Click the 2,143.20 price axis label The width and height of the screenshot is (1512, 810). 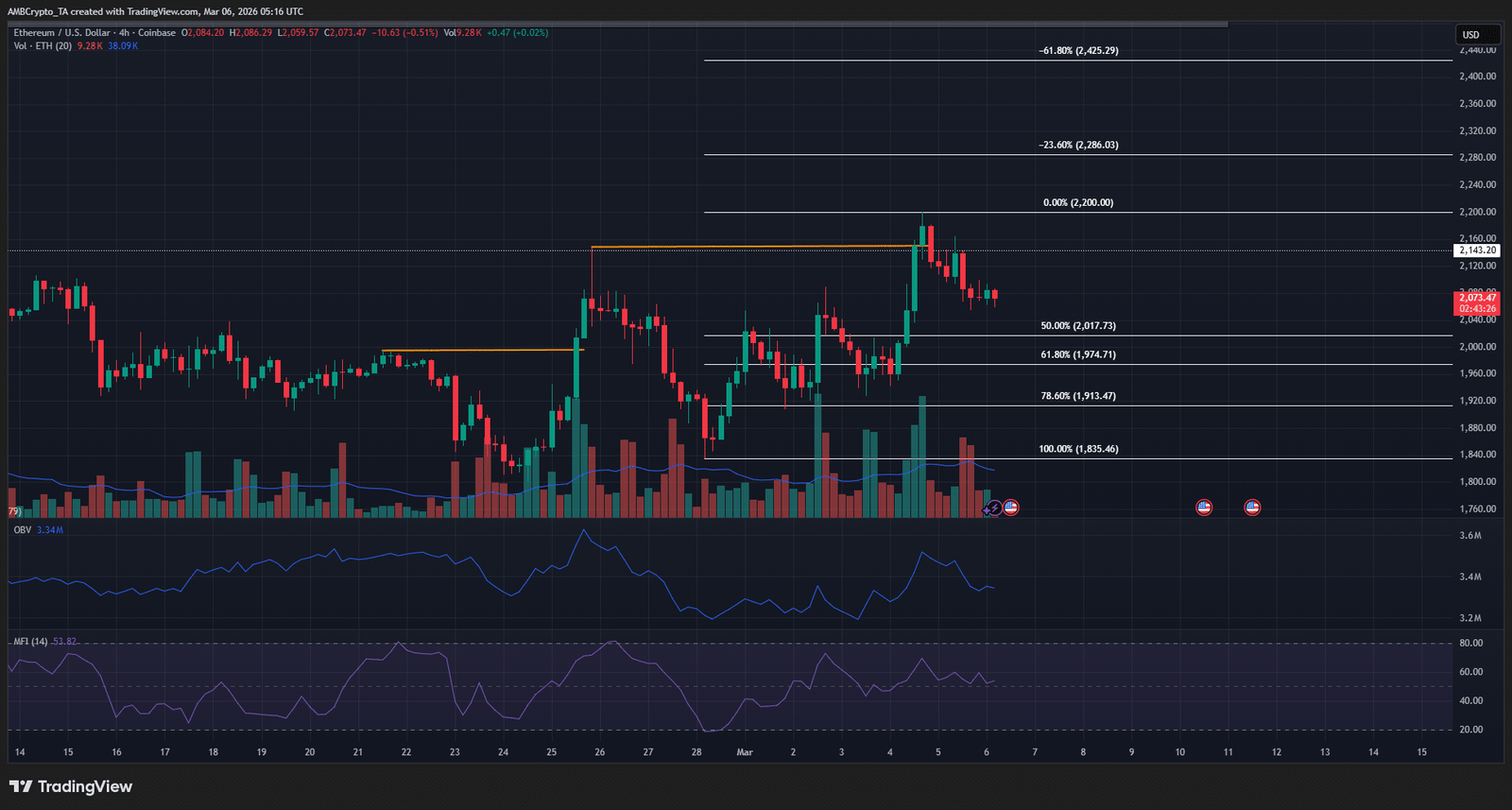1477,250
